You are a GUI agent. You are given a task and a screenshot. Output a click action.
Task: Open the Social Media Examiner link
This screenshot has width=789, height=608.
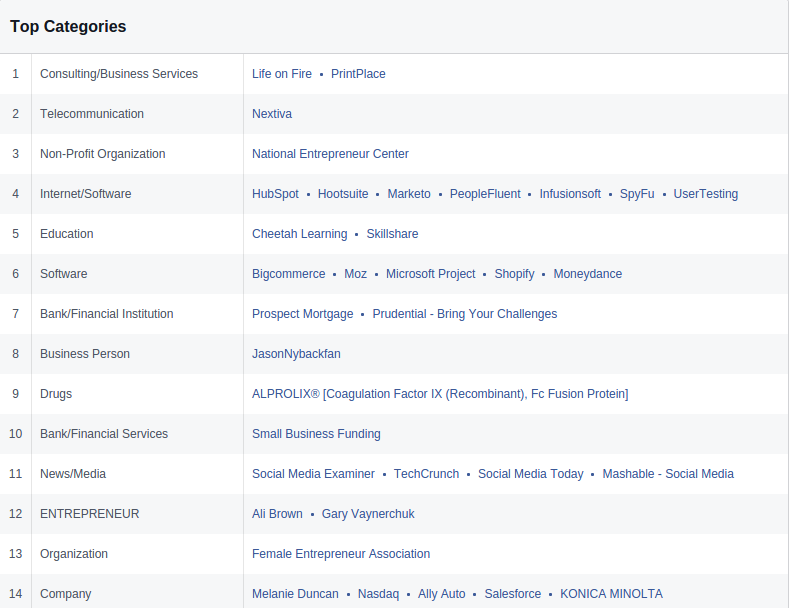[x=313, y=474]
